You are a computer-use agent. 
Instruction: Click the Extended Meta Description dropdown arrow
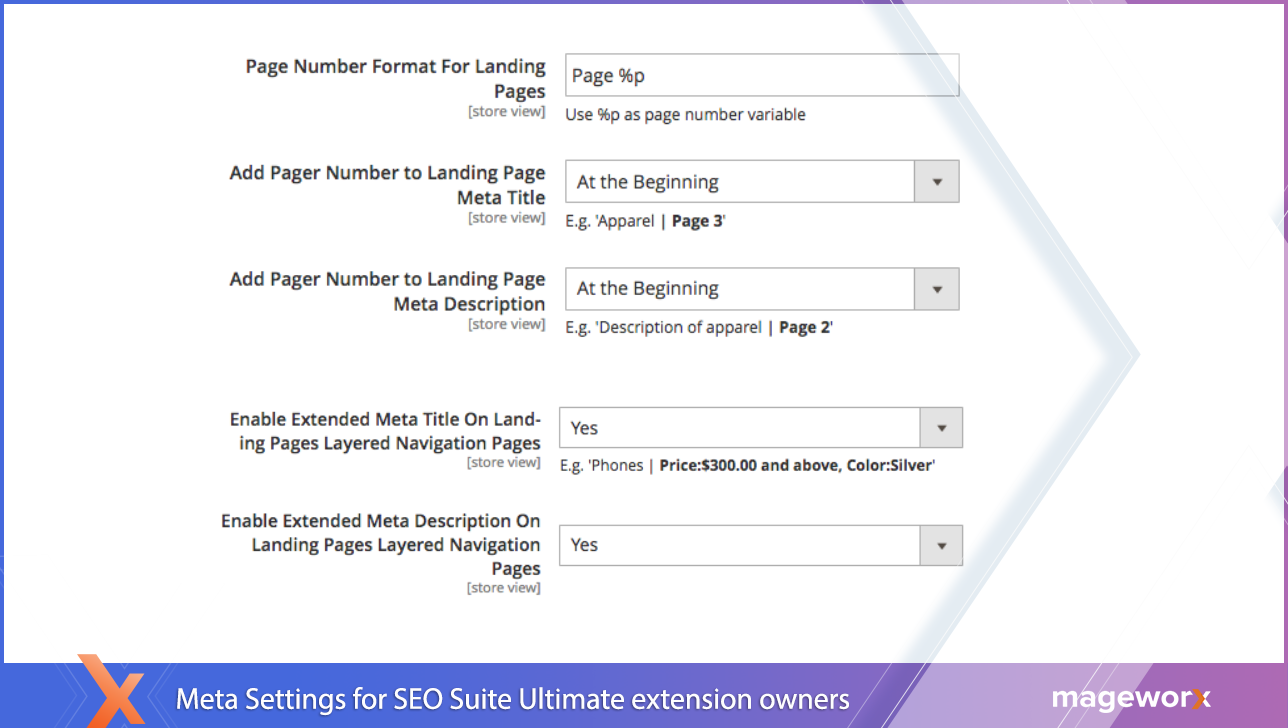(x=940, y=545)
